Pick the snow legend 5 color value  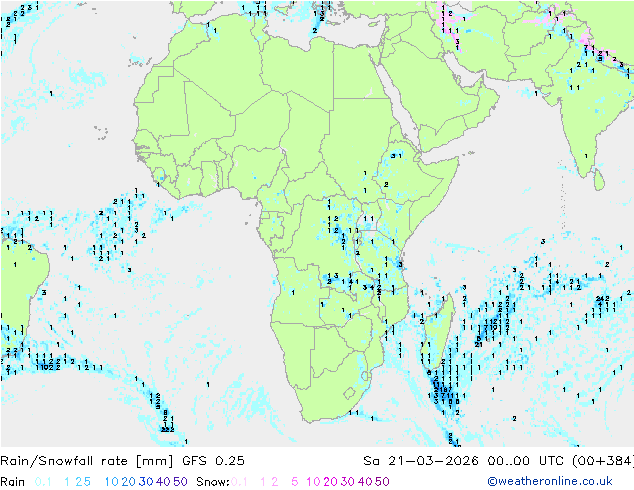[295, 482]
